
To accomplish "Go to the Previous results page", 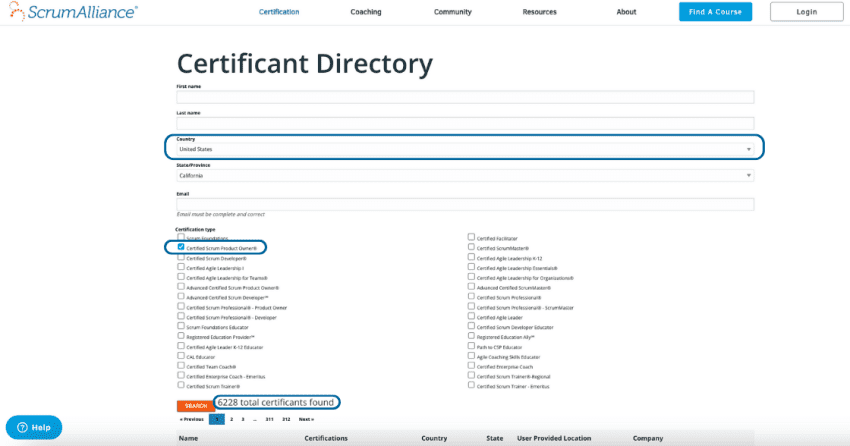I will [x=191, y=419].
